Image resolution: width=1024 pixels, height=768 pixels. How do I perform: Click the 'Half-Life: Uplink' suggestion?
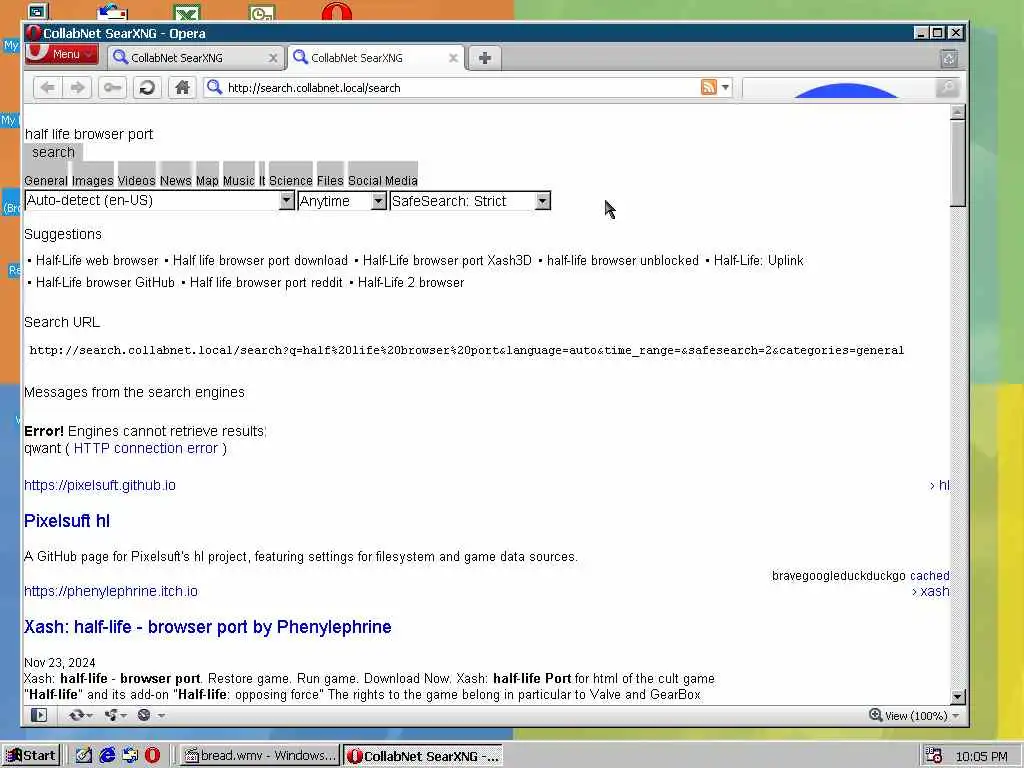tap(758, 261)
